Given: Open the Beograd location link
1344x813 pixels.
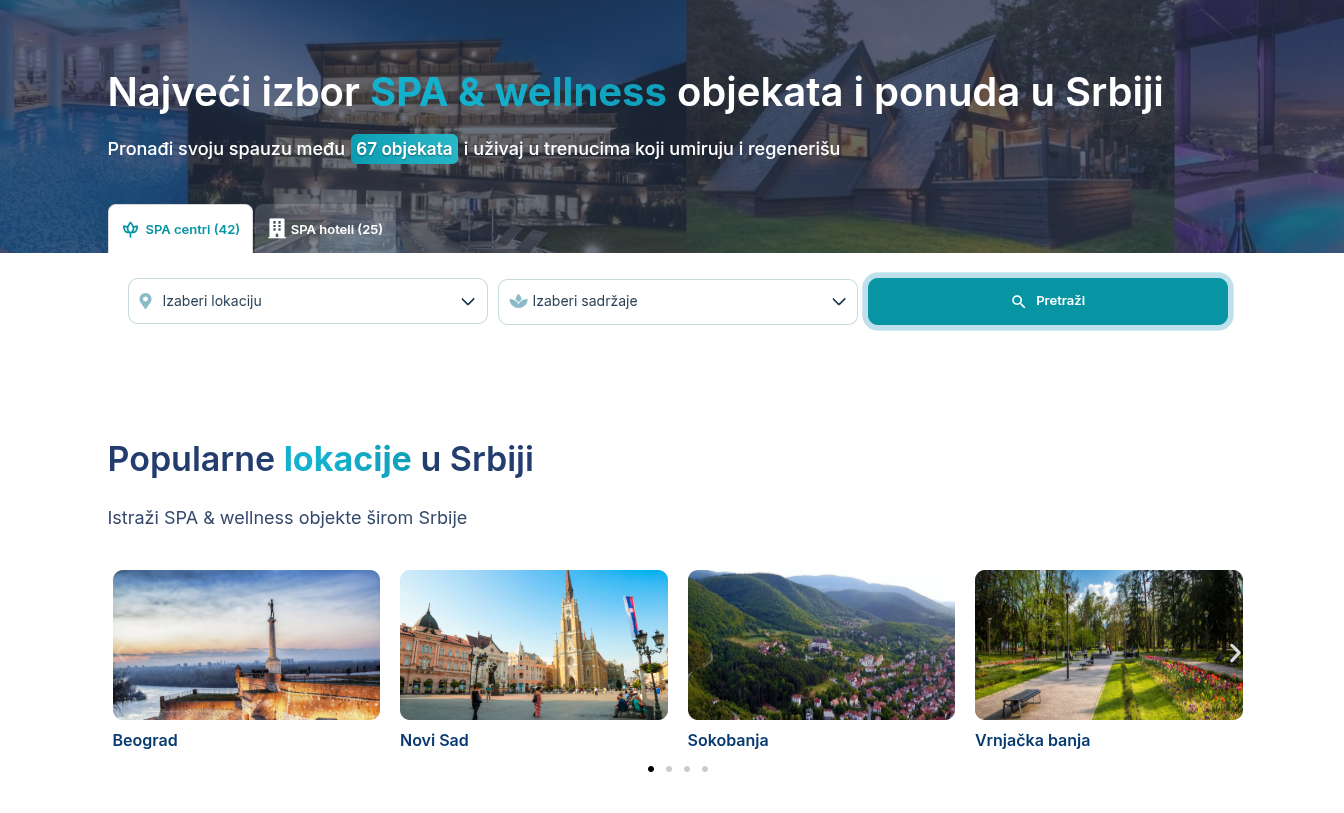Looking at the screenshot, I should (x=145, y=740).
